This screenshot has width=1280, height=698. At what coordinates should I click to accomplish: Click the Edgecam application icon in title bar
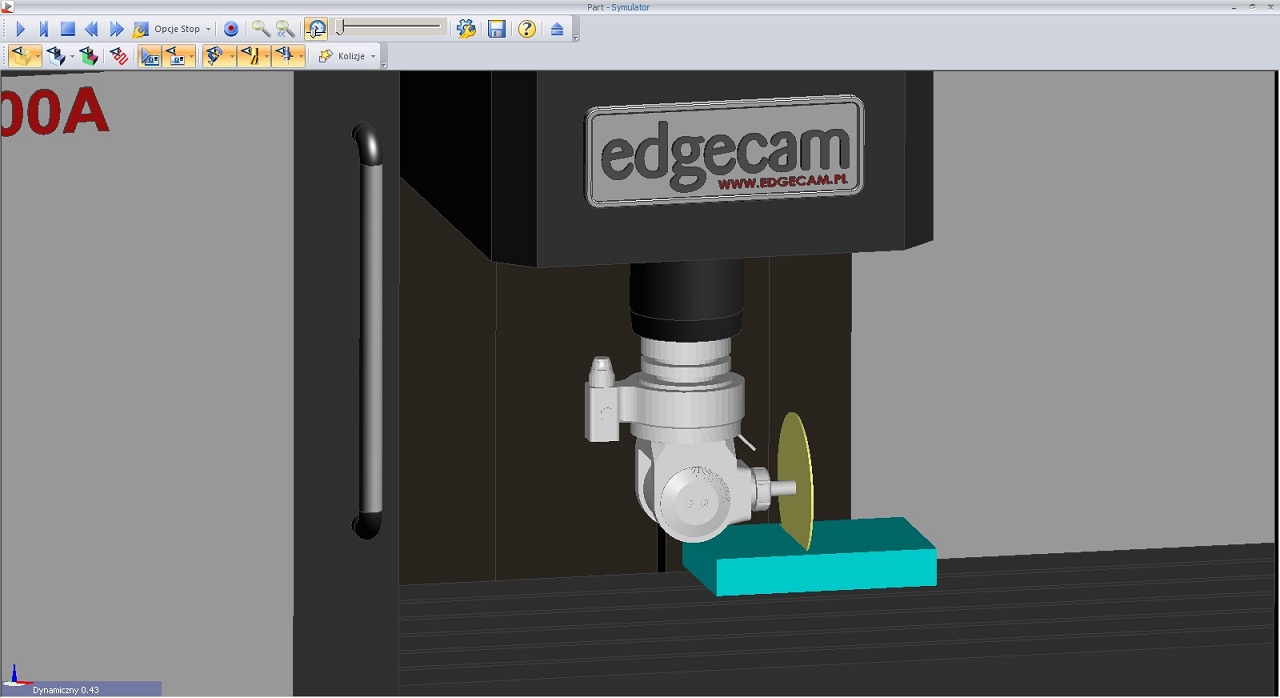[x=7, y=7]
